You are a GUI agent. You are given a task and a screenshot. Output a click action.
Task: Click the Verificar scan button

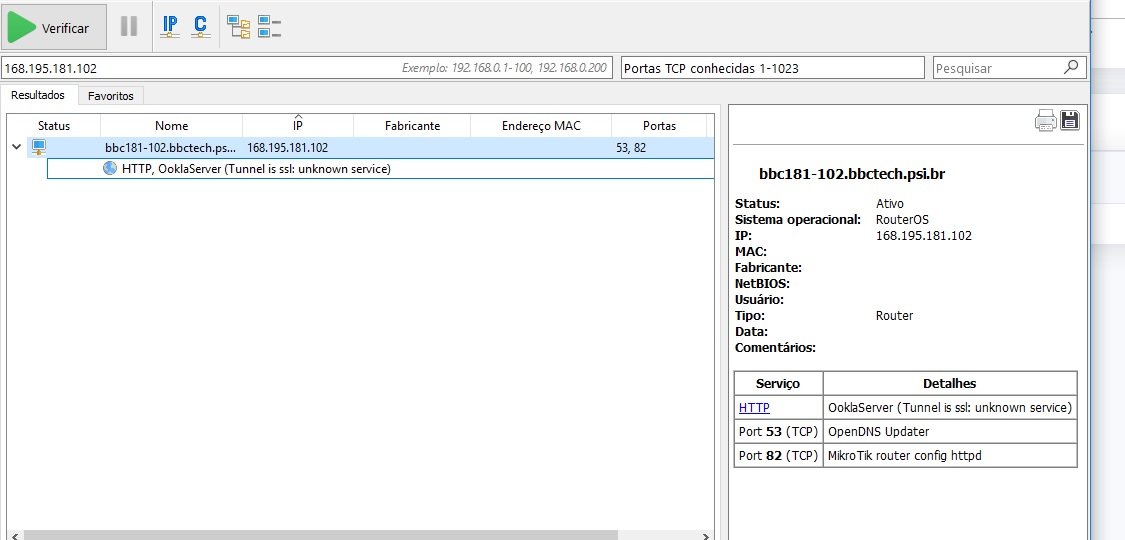coord(55,27)
